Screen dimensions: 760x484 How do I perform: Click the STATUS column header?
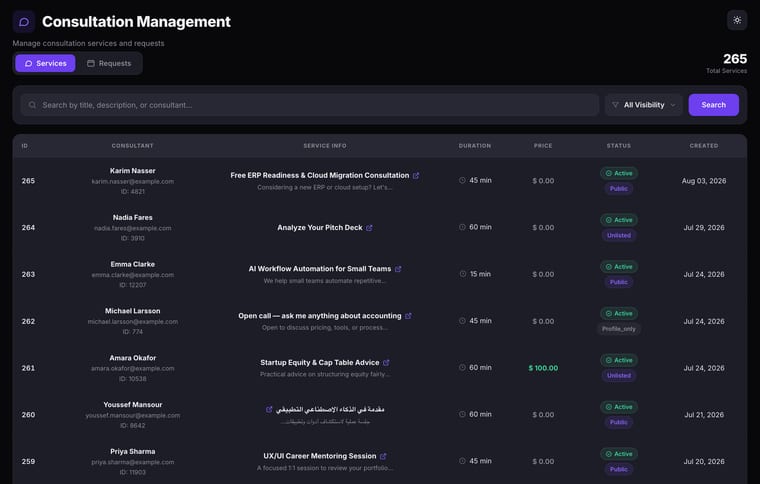(619, 146)
